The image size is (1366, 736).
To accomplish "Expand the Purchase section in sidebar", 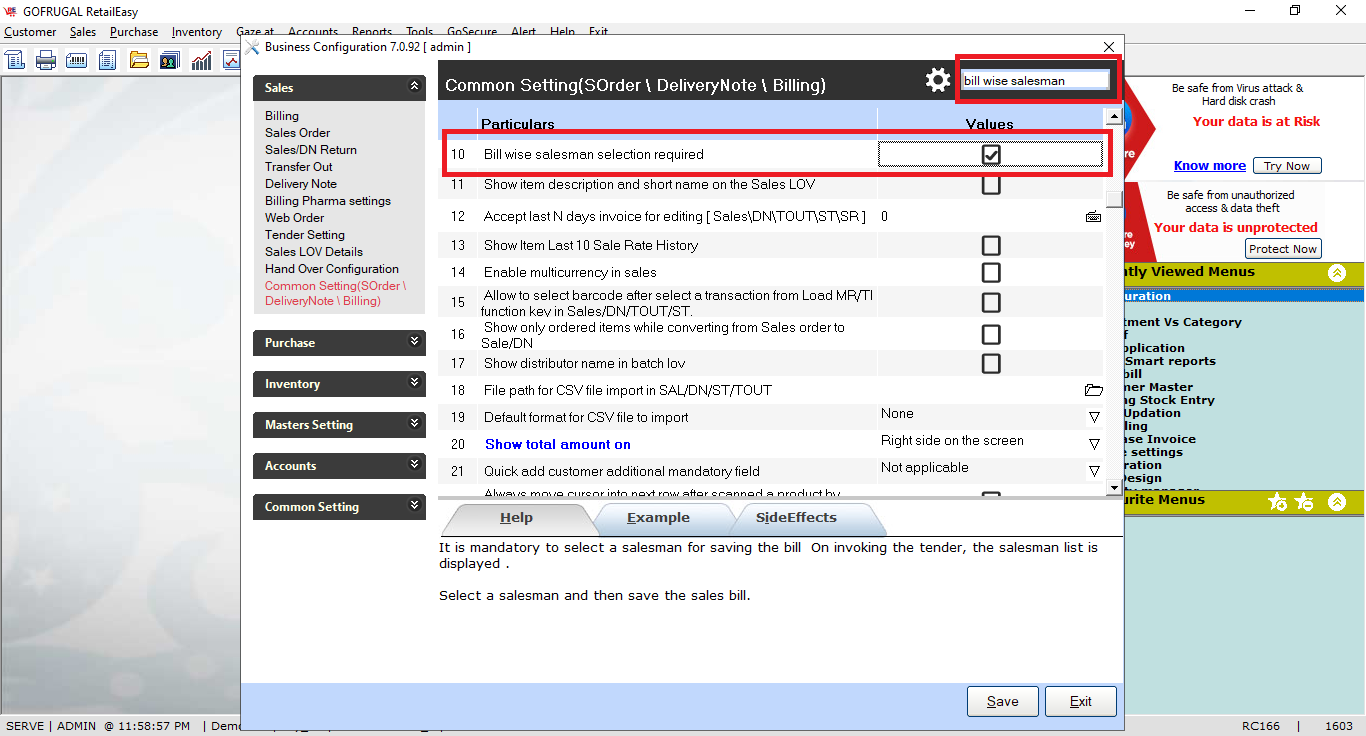I will tap(415, 342).
